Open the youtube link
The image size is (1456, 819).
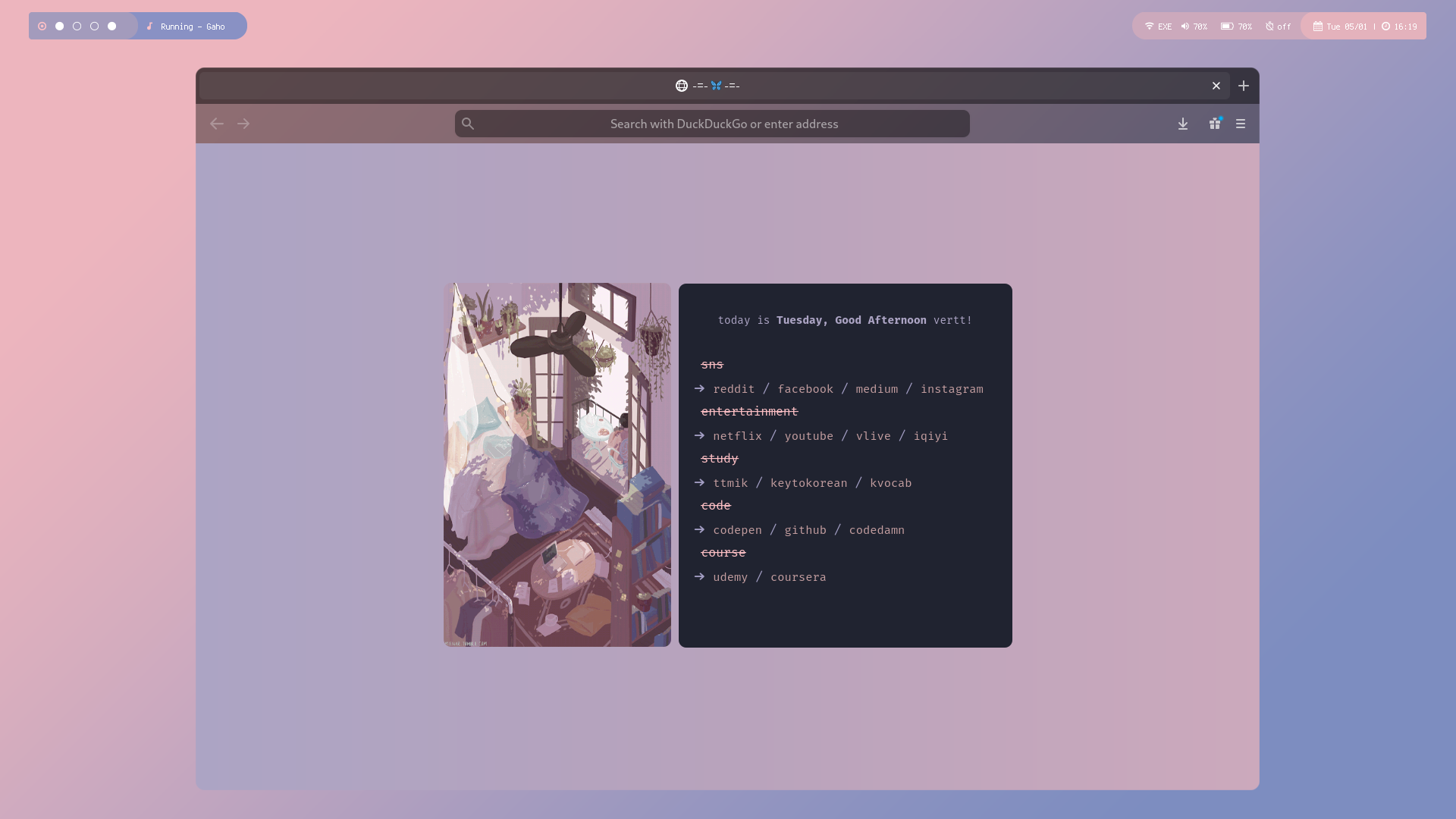point(808,436)
